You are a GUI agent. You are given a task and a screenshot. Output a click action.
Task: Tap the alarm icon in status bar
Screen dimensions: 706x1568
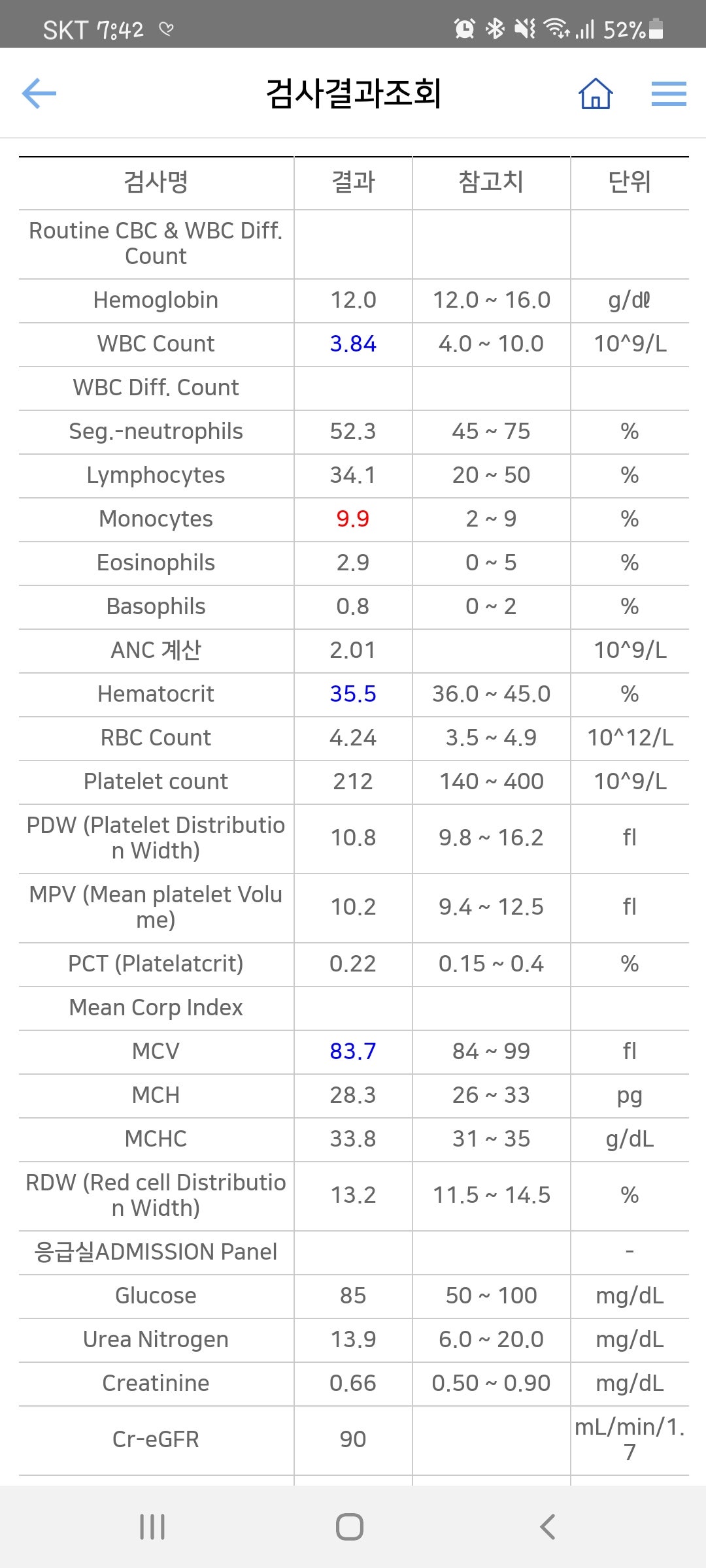click(x=465, y=29)
